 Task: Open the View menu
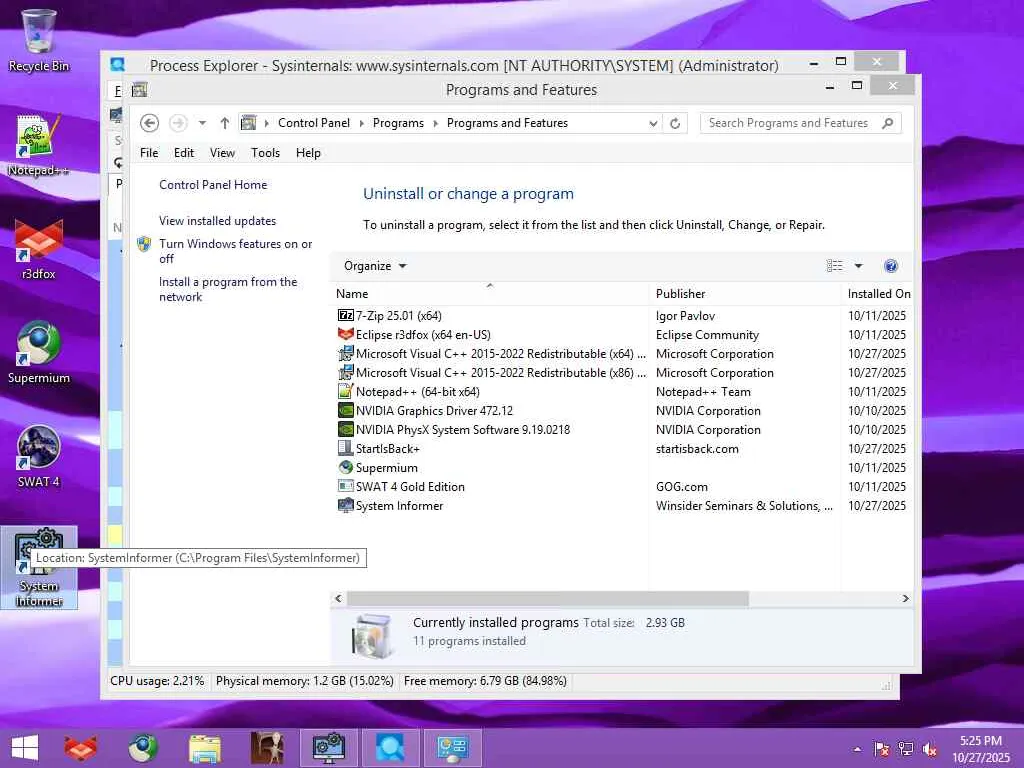(x=222, y=153)
